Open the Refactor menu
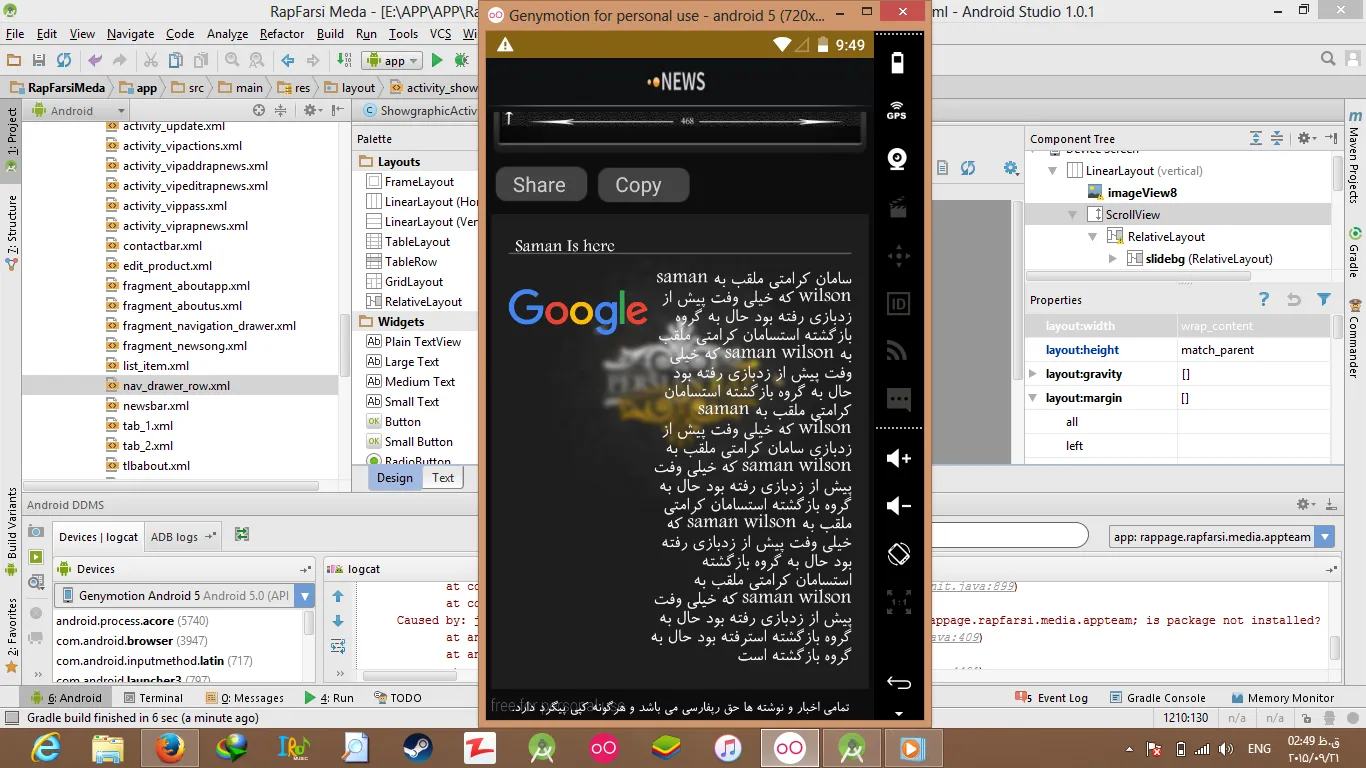This screenshot has width=1366, height=768. coord(282,34)
